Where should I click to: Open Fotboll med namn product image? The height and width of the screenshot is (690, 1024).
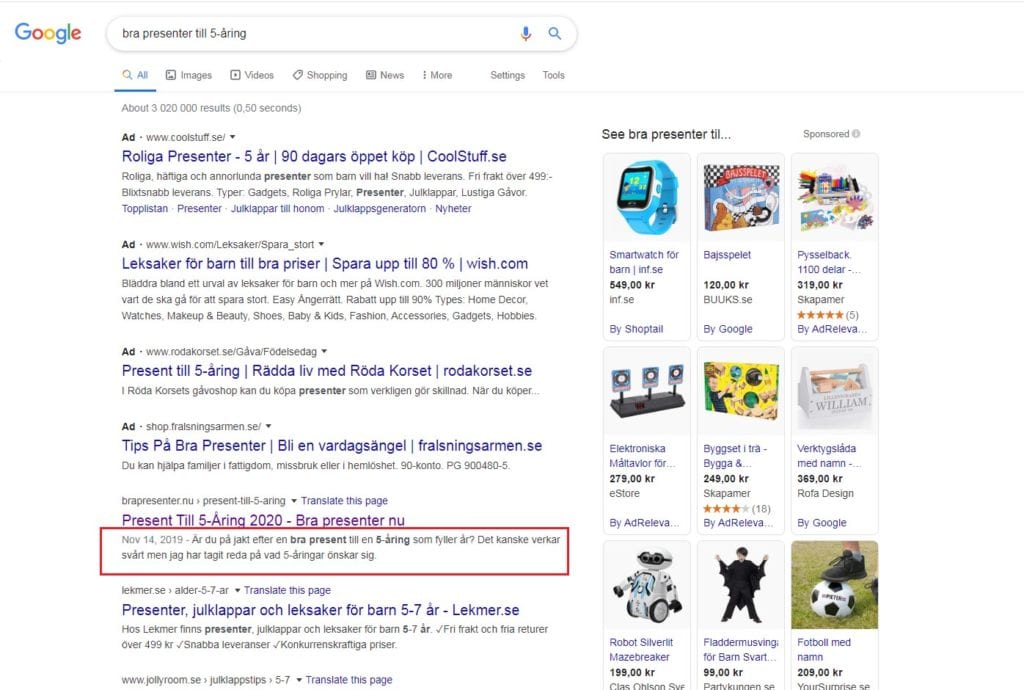click(835, 585)
